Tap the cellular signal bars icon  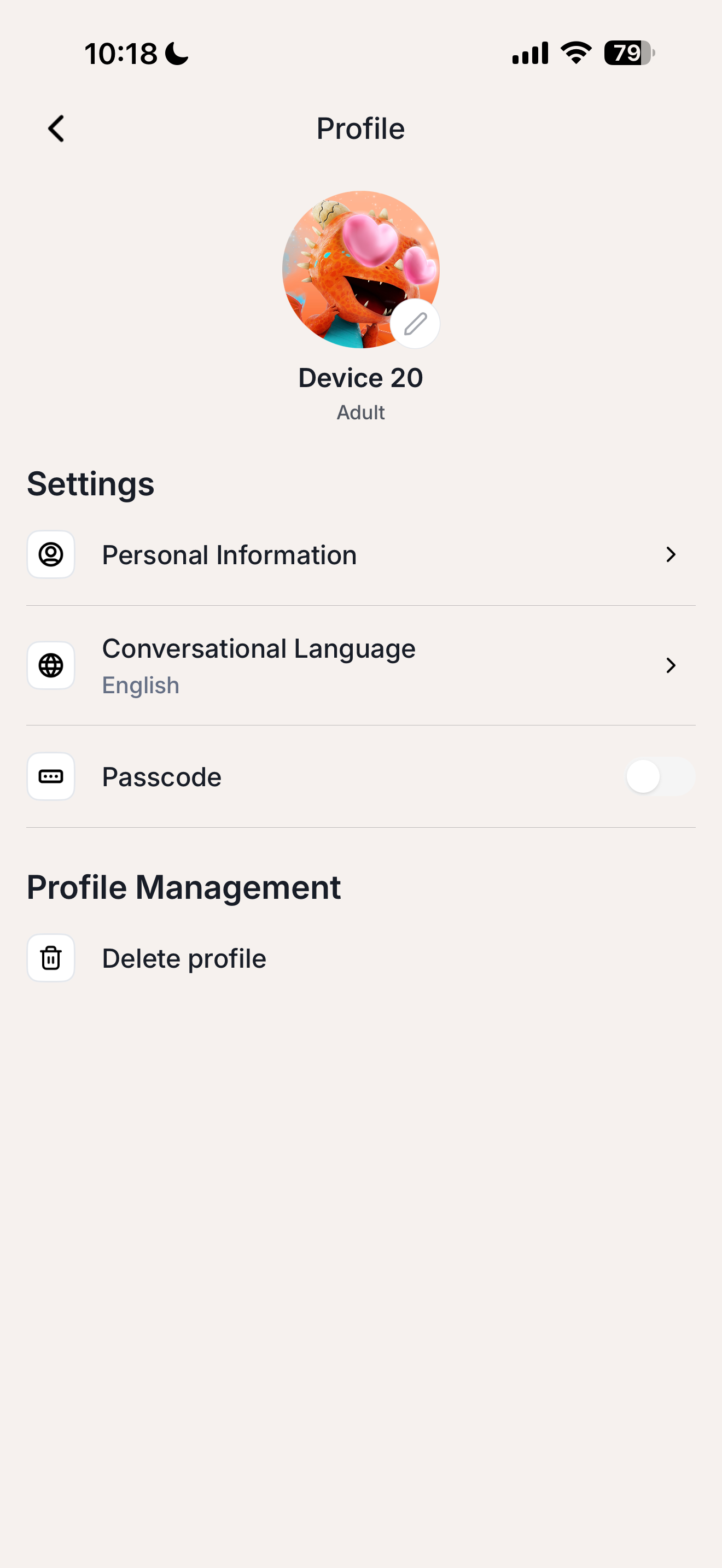(x=529, y=53)
